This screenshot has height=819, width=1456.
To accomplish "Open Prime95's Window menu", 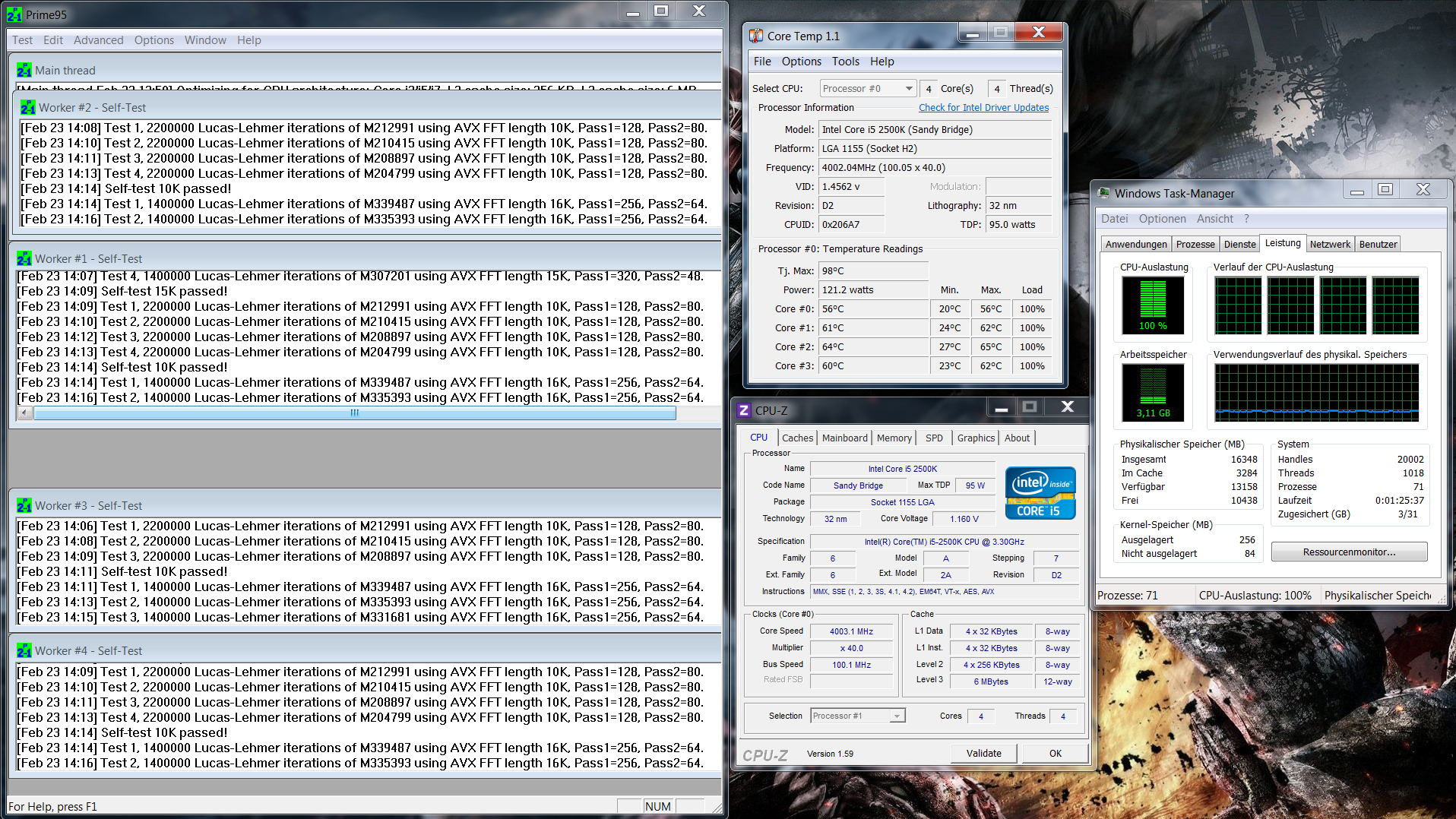I will click(x=205, y=40).
